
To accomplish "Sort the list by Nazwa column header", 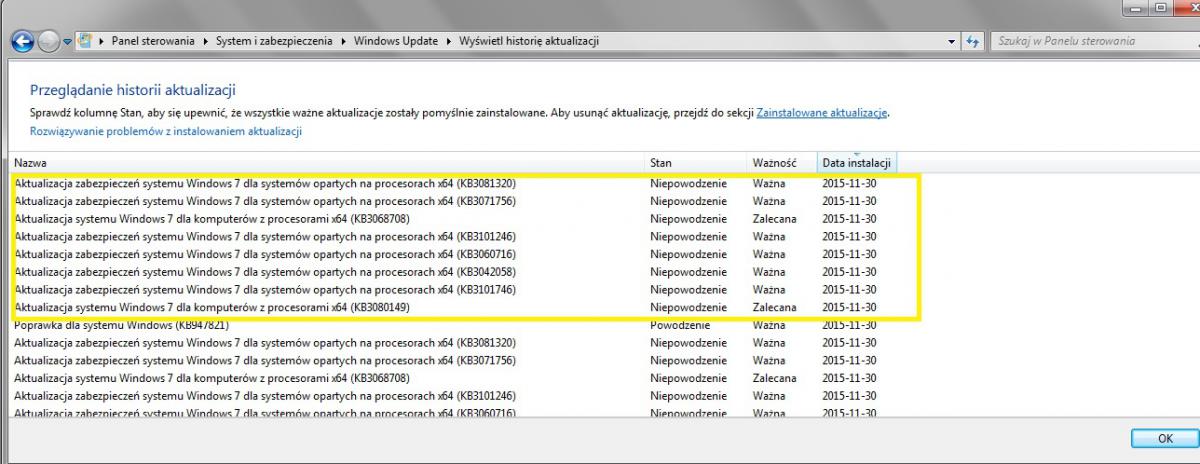I will tap(328, 162).
